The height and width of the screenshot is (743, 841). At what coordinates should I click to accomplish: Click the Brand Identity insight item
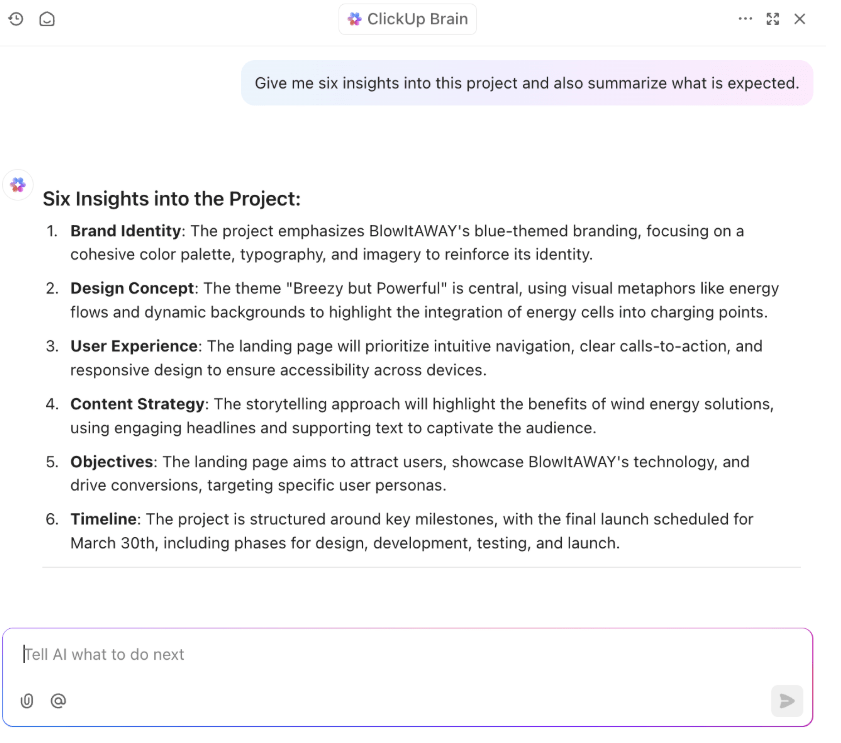(408, 242)
